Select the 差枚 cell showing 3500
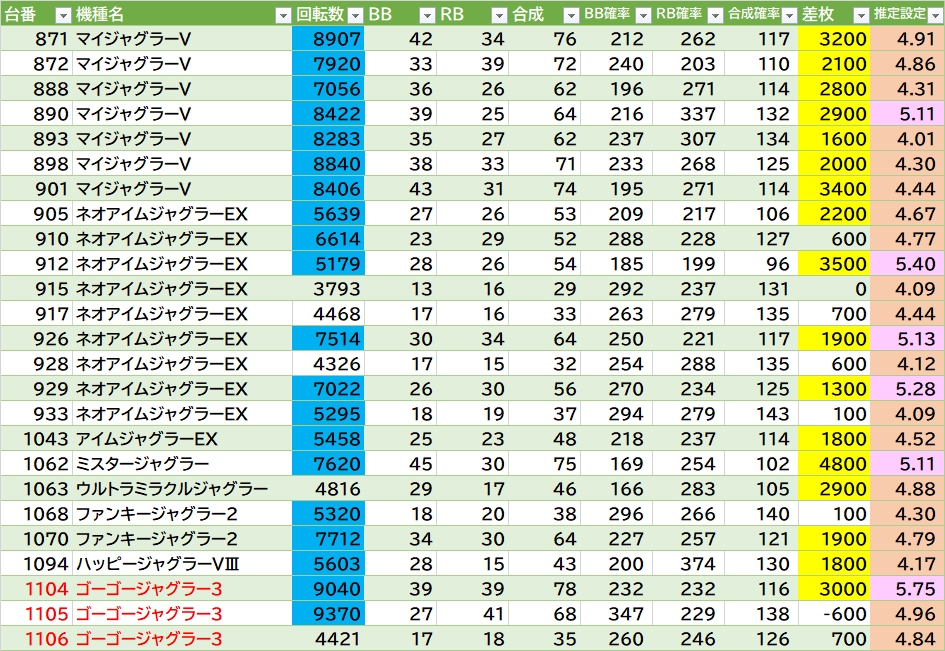The image size is (945, 651). click(x=834, y=264)
